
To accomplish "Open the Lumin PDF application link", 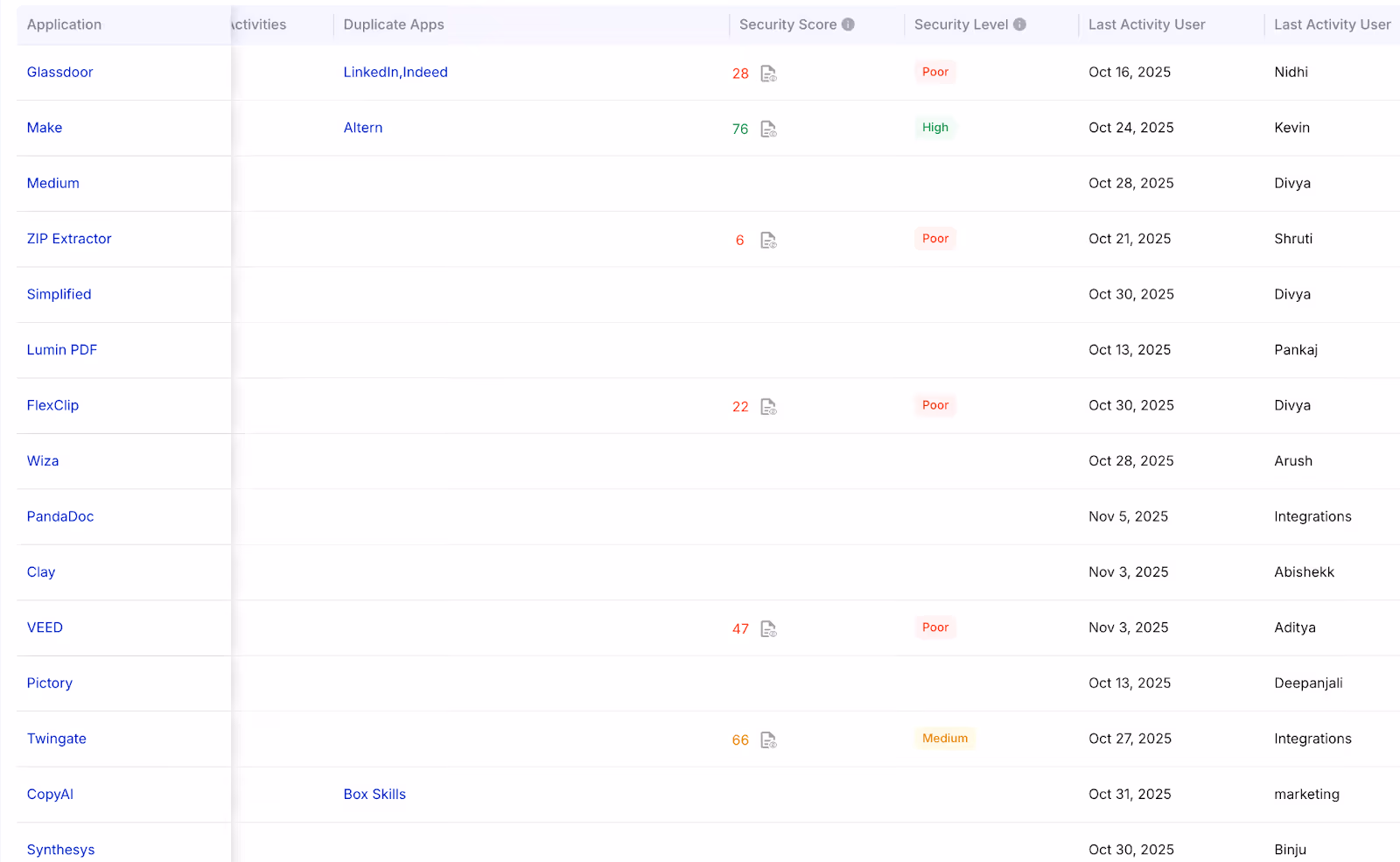I will click(x=62, y=350).
